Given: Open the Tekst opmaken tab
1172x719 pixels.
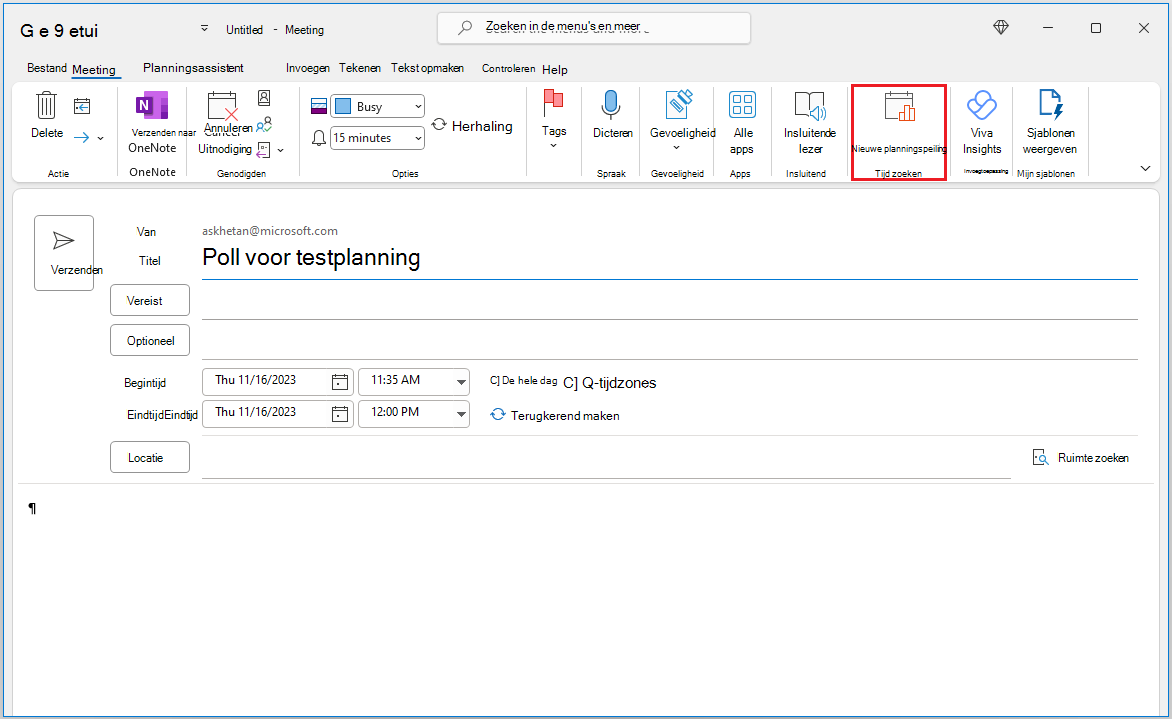Looking at the screenshot, I should (x=427, y=68).
